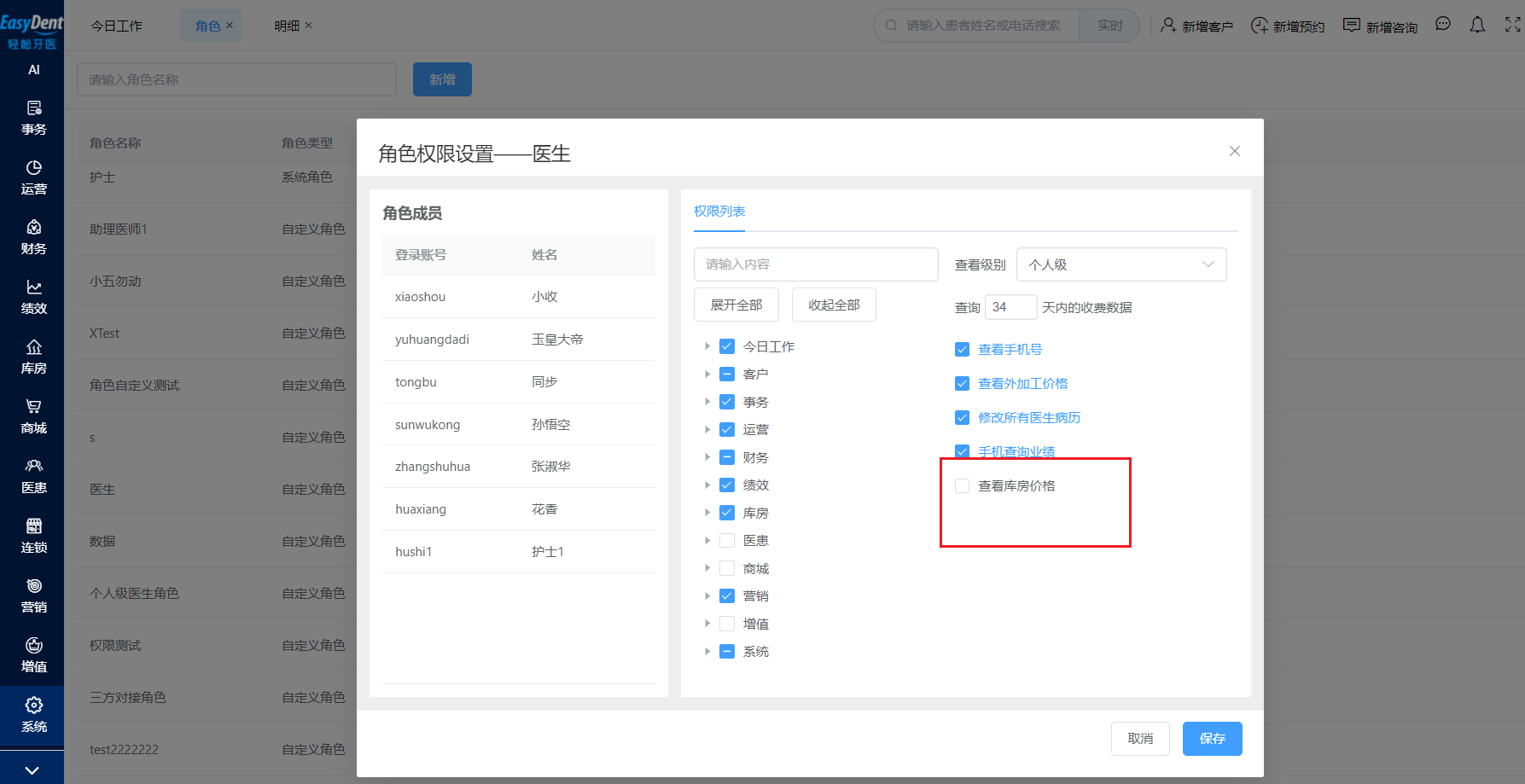Click 展开全部 button
Screen dimensions: 1525x784
pos(736,305)
